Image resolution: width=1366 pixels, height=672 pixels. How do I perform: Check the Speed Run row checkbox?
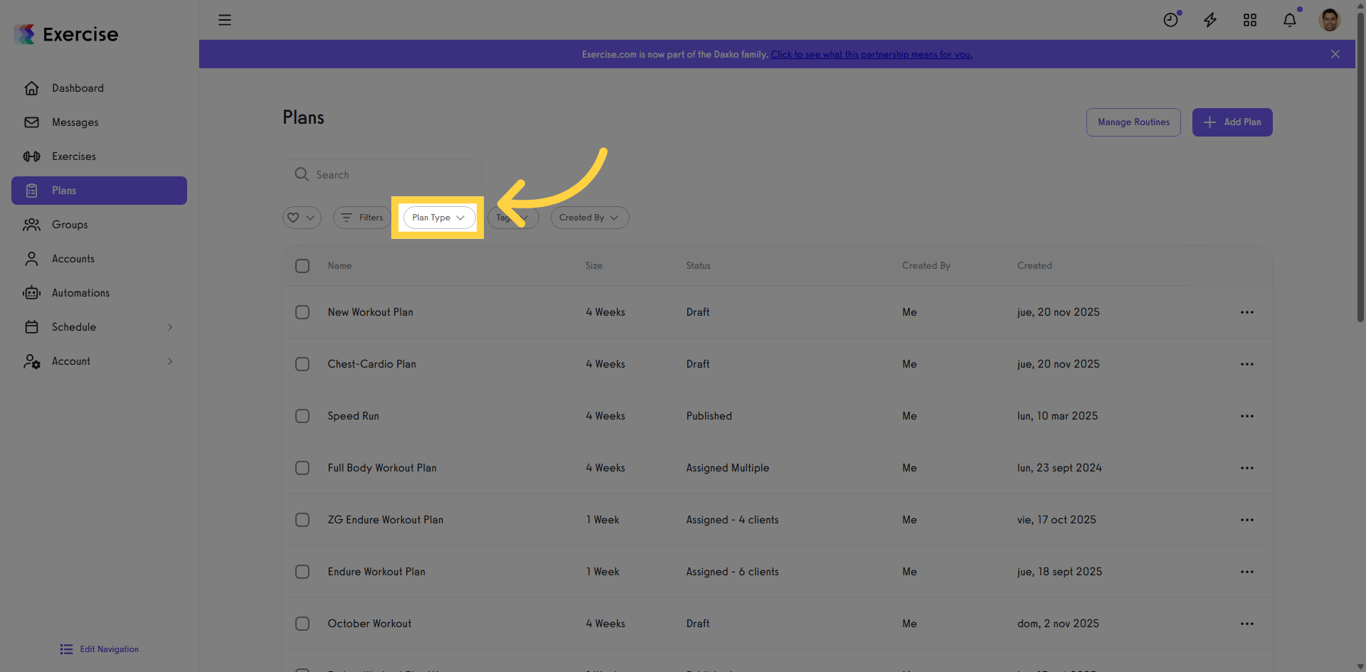pyautogui.click(x=302, y=416)
